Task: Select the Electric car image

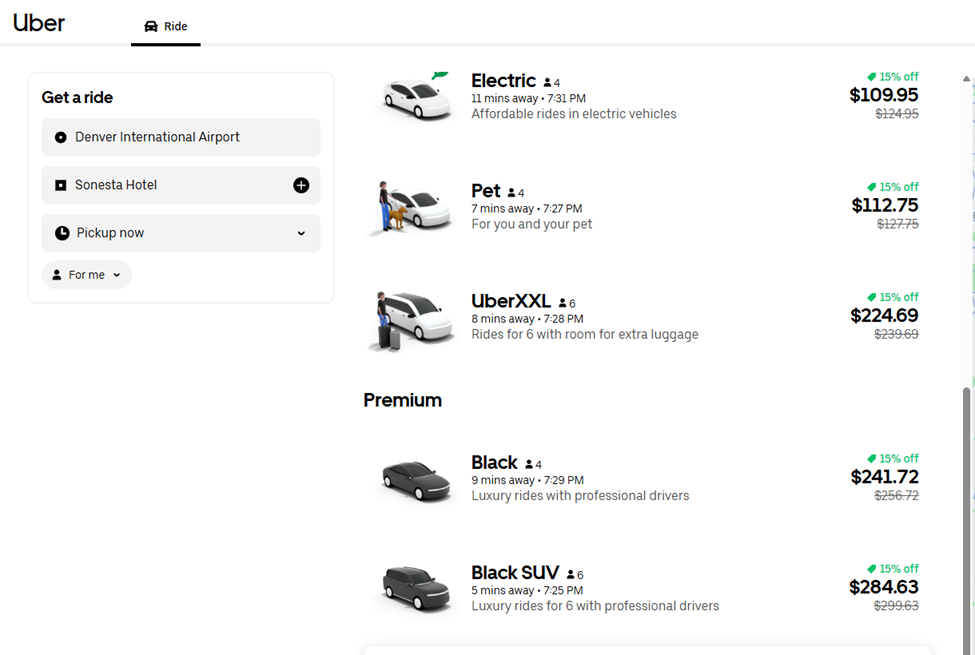Action: click(416, 97)
